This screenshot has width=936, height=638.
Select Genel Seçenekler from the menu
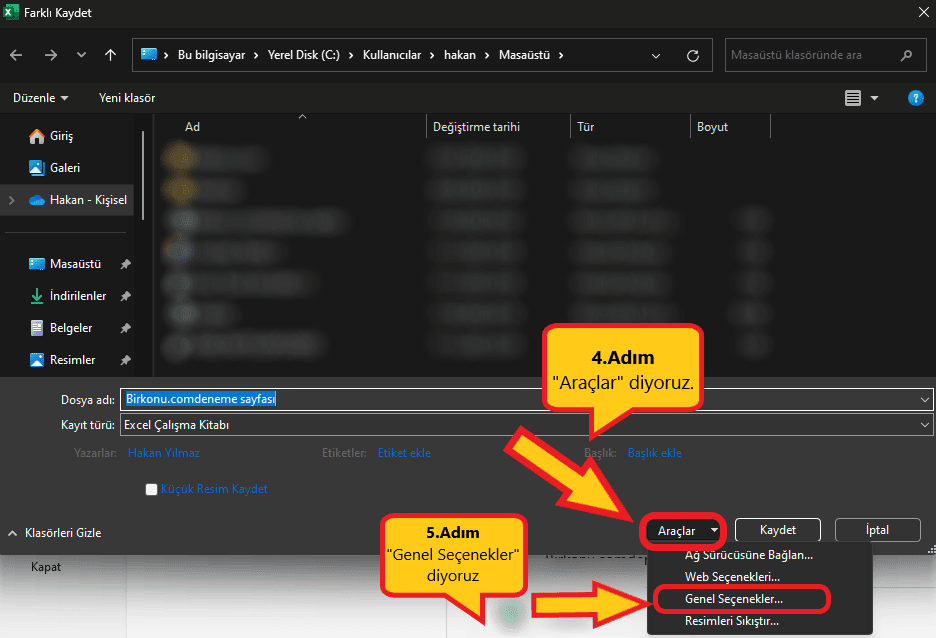(734, 599)
